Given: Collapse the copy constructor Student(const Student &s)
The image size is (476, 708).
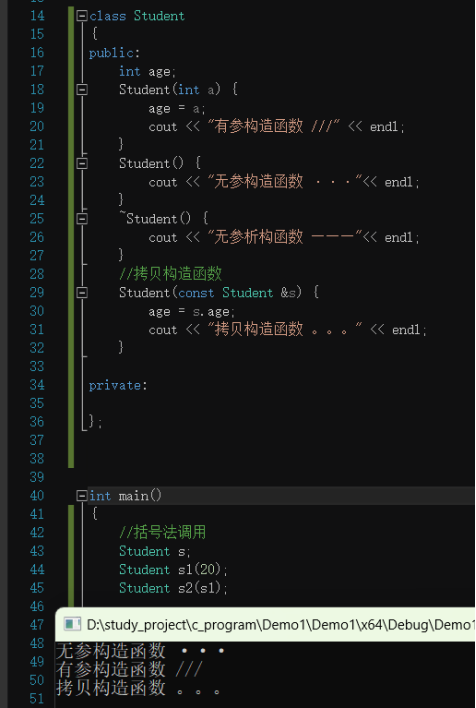Looking at the screenshot, I should 82,293.
